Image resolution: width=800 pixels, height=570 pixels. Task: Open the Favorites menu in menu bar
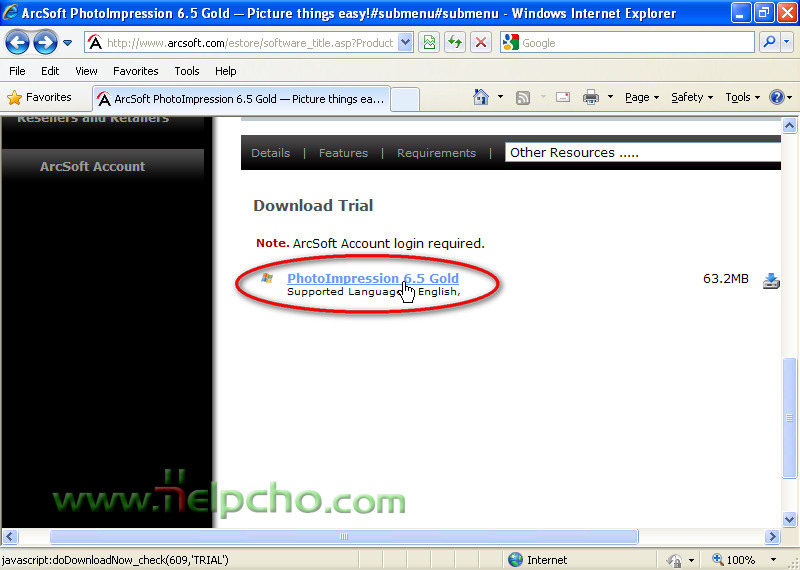(135, 71)
